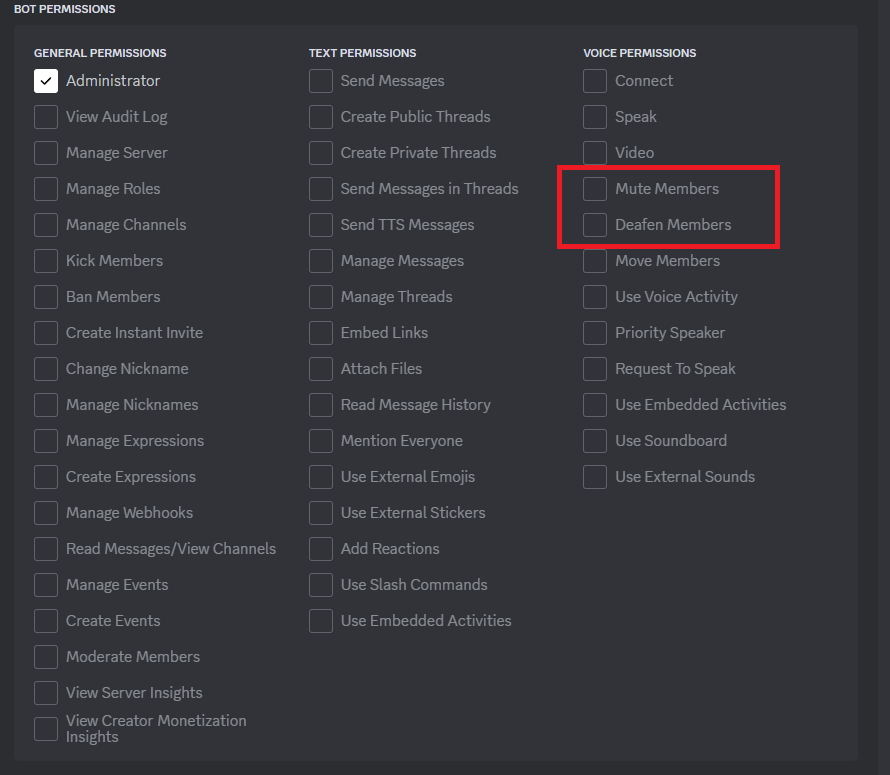Image resolution: width=890 pixels, height=775 pixels.
Task: Enable the Embed Links checkbox
Action: [321, 333]
